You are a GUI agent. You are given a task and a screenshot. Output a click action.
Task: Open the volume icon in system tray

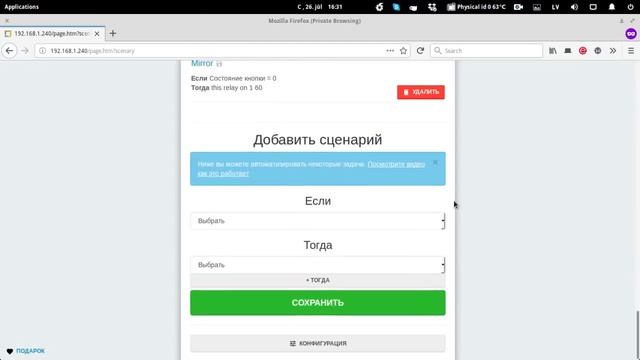coord(574,7)
